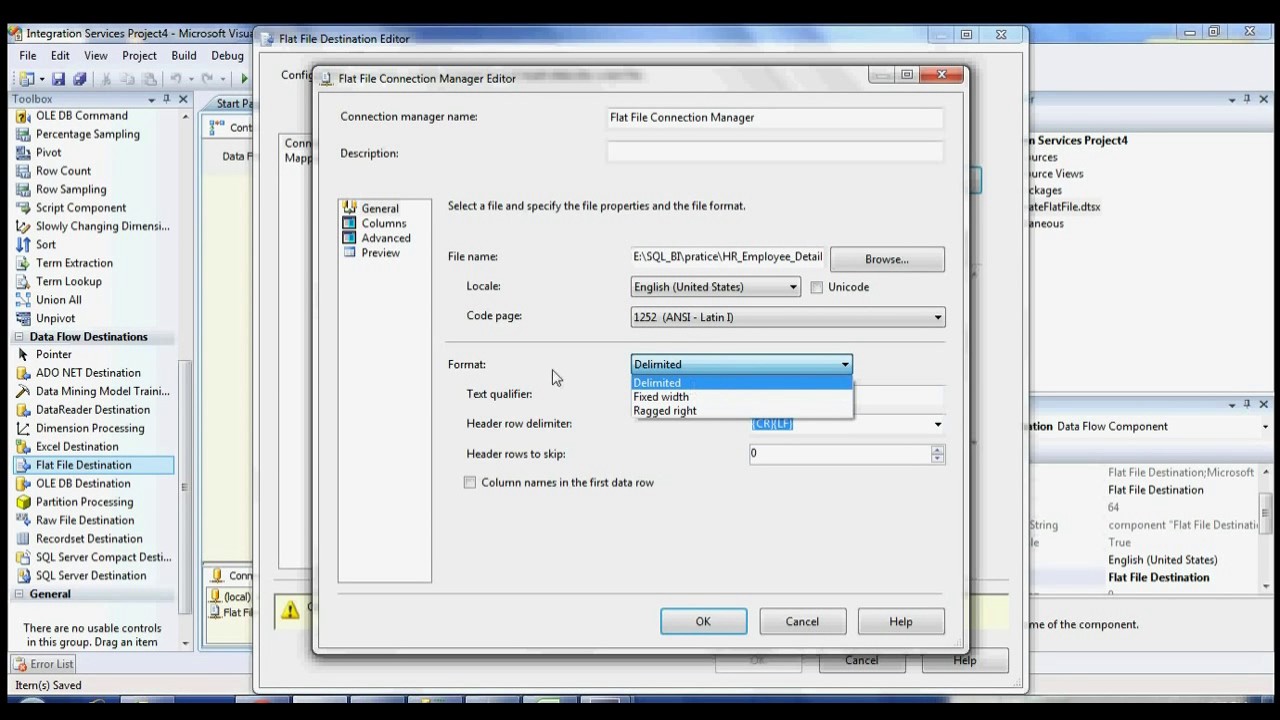The height and width of the screenshot is (720, 1280).
Task: Choose the Row Count icon
Action: point(24,171)
